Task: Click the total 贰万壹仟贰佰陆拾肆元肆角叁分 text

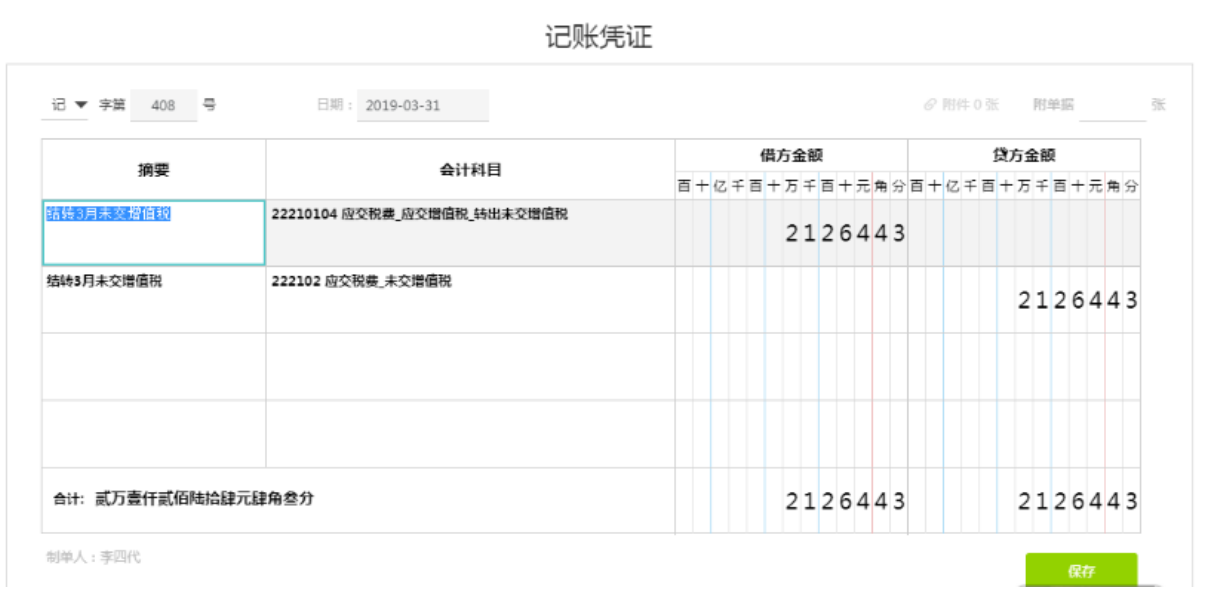Action: [x=204, y=498]
